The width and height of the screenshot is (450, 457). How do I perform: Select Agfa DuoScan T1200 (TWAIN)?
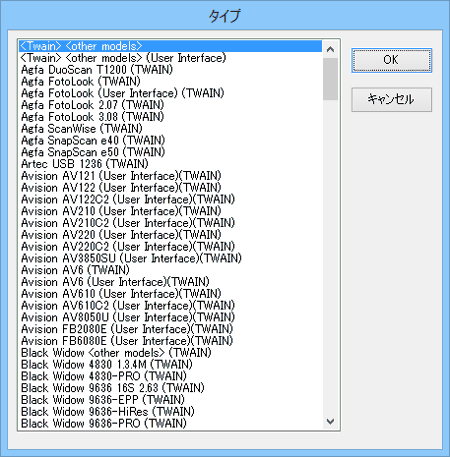click(170, 70)
